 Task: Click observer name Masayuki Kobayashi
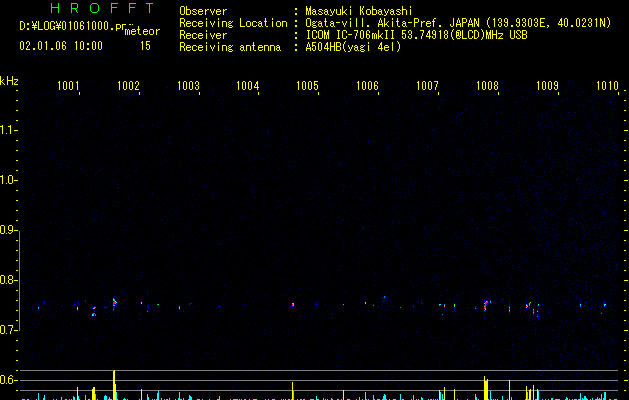(359, 11)
